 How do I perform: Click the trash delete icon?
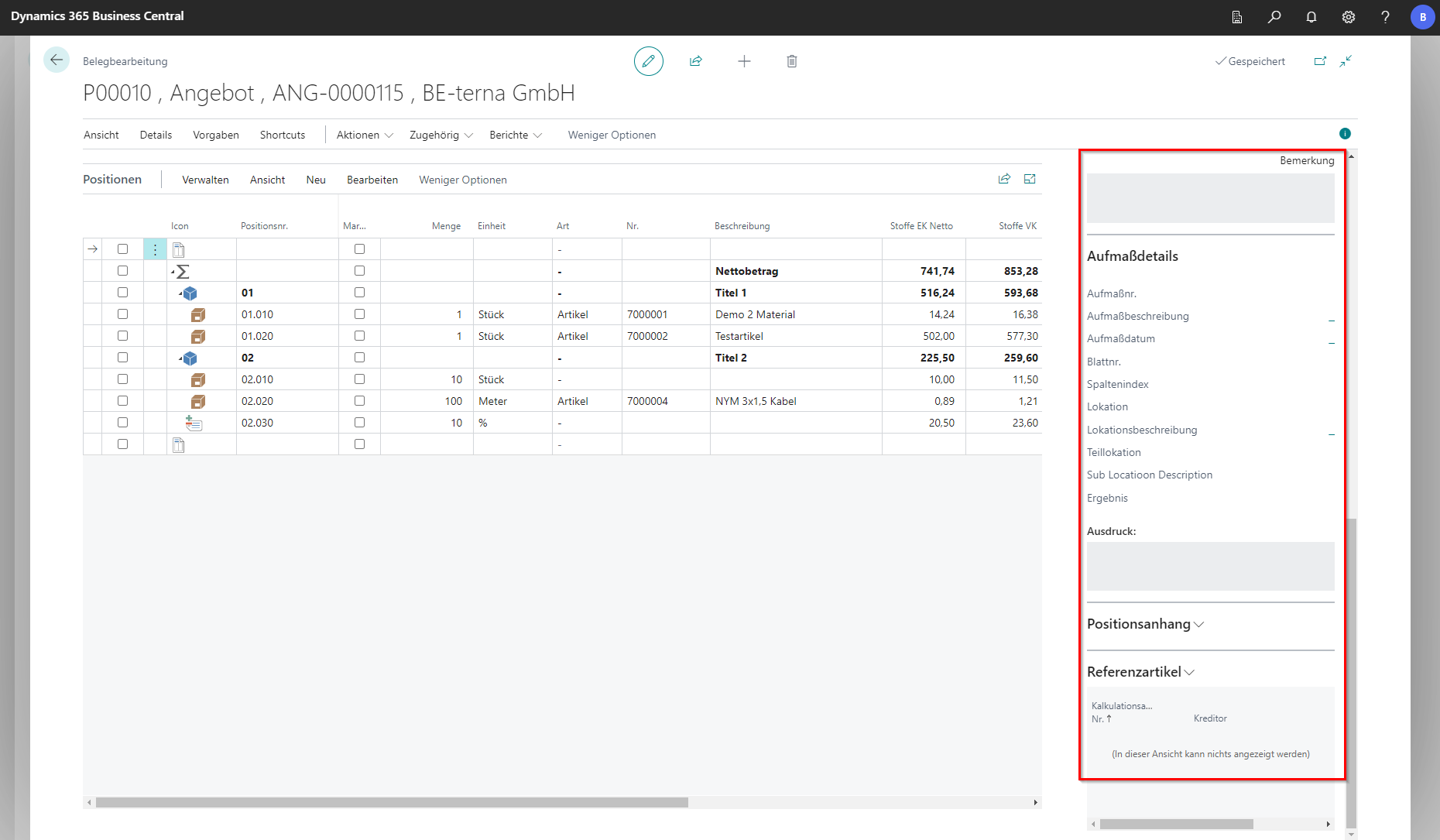click(791, 61)
